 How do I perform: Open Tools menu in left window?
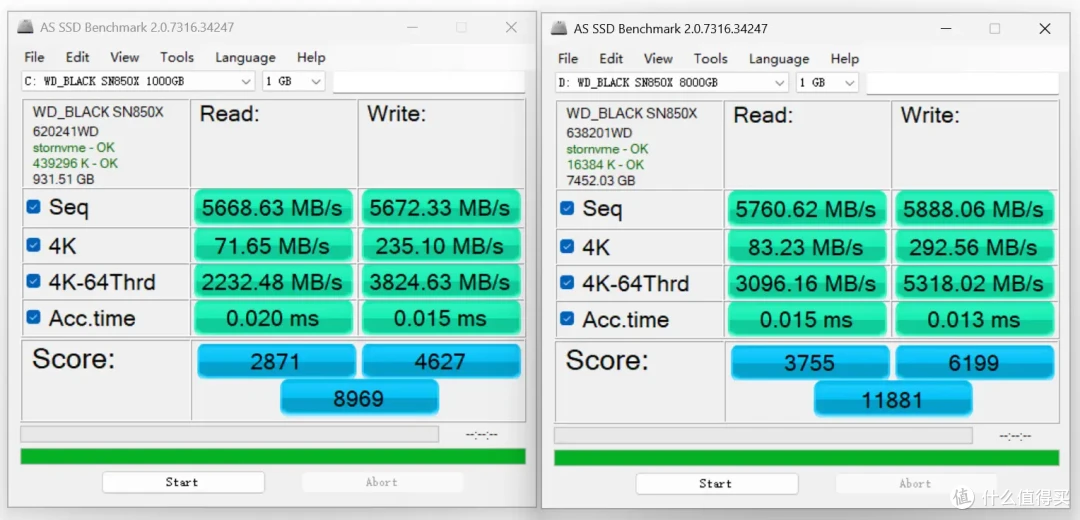[x=177, y=57]
